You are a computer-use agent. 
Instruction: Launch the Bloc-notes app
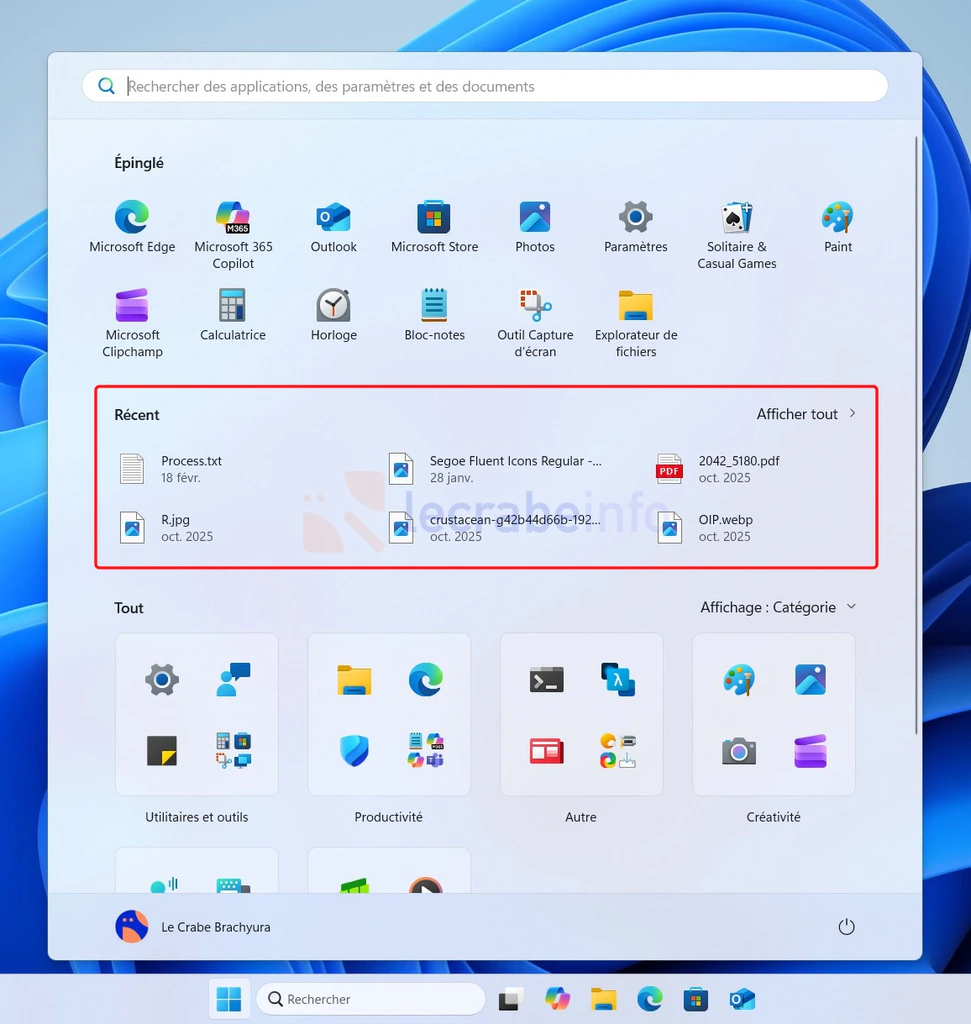(x=434, y=315)
